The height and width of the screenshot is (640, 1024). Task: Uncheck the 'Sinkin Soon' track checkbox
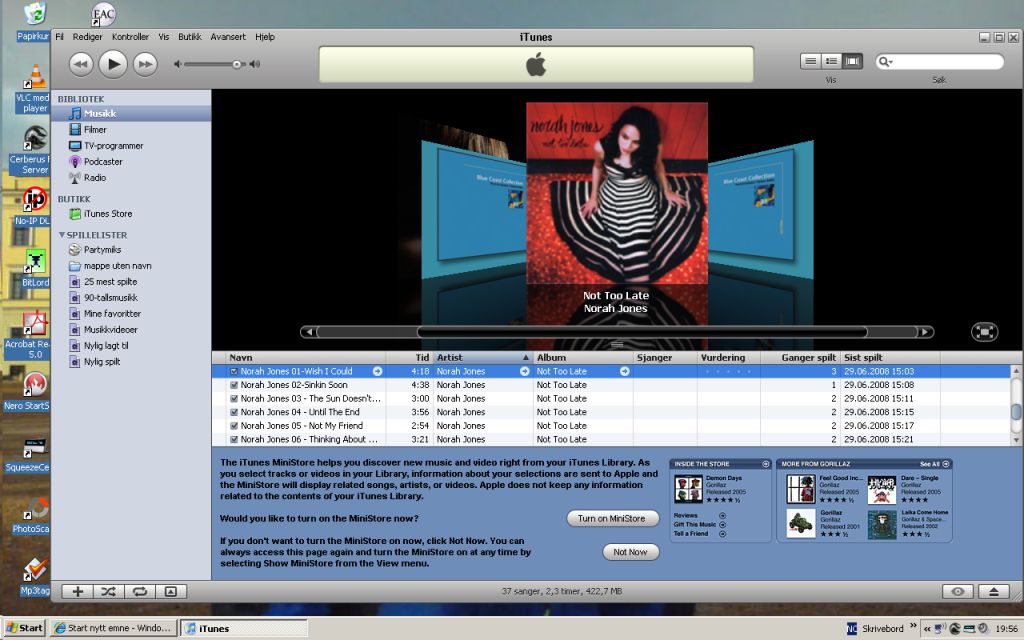(x=234, y=385)
